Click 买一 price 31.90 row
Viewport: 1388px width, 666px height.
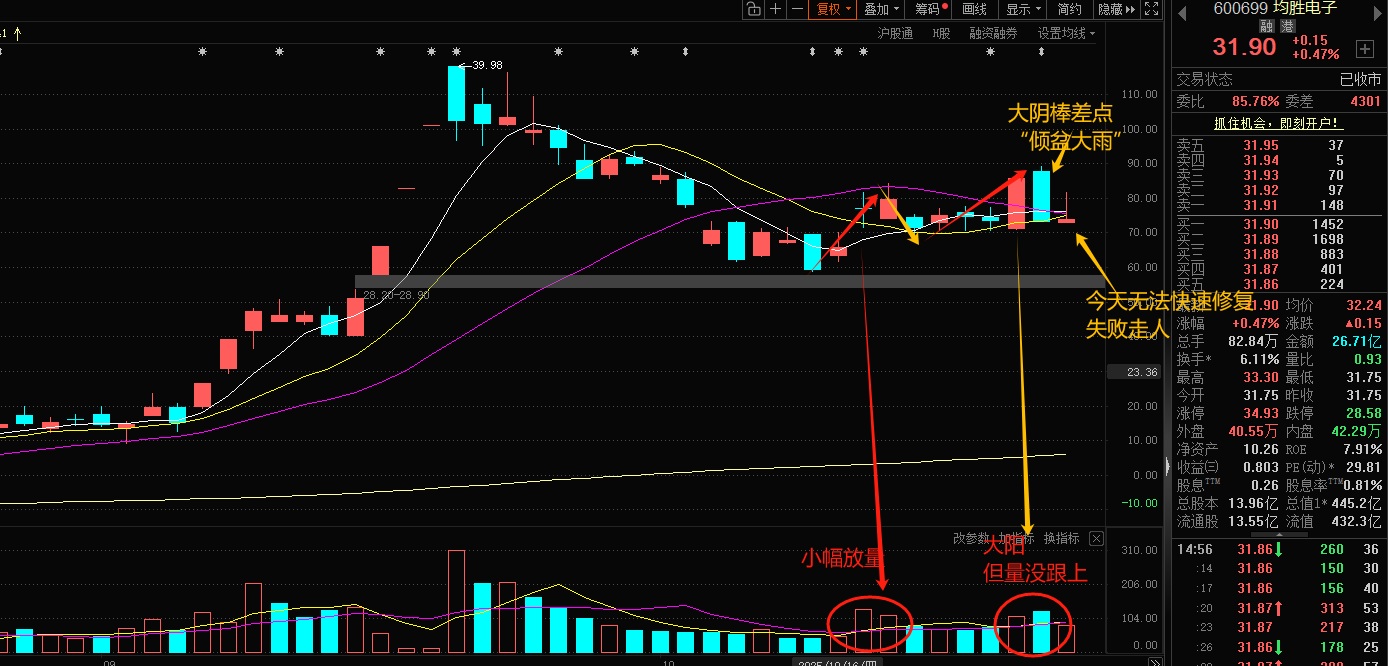1278,225
